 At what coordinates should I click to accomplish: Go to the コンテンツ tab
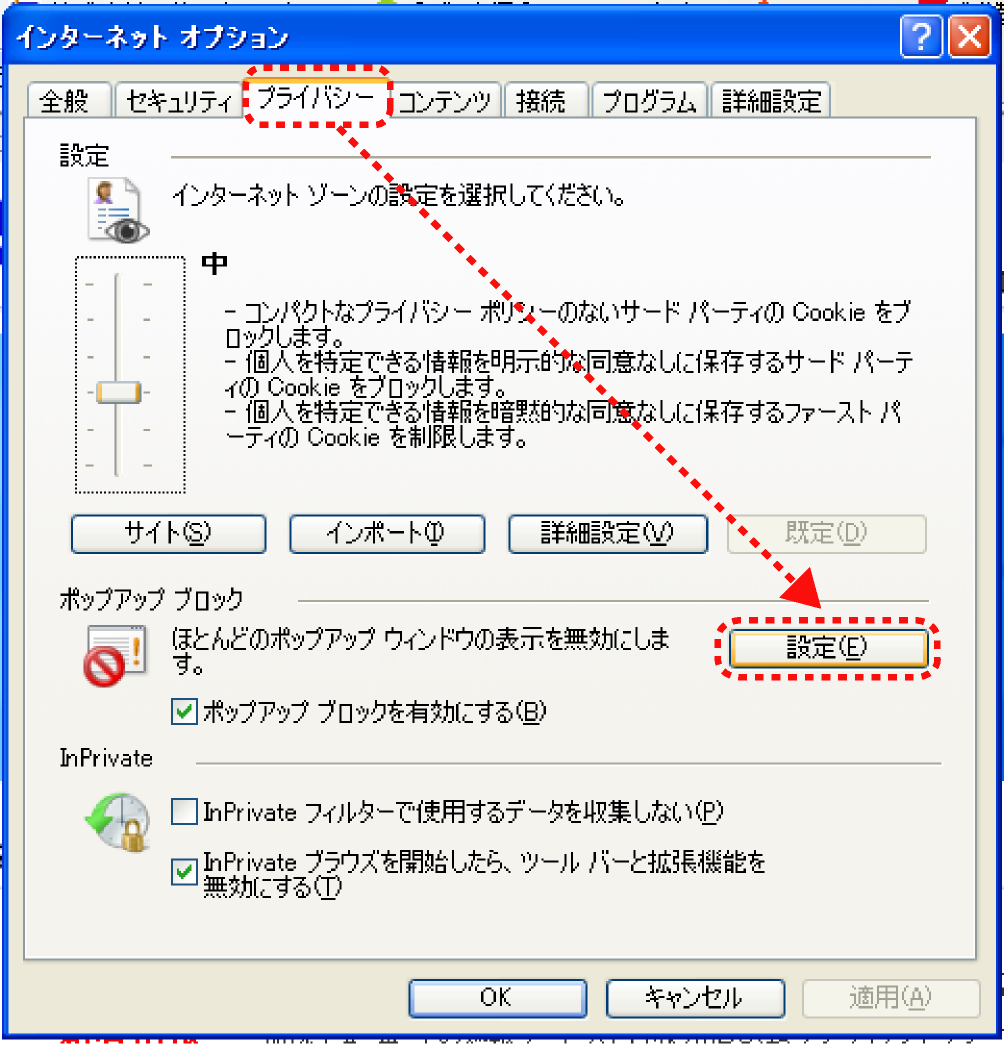(445, 101)
